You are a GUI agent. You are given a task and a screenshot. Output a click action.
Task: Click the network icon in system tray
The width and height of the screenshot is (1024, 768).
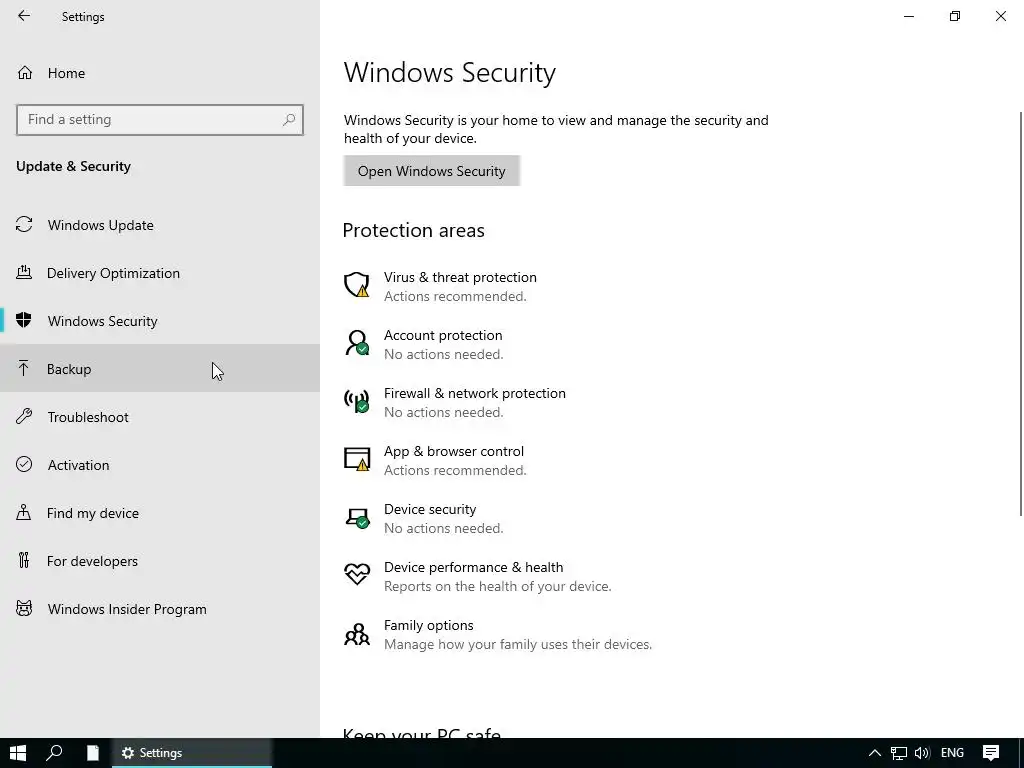click(x=899, y=753)
